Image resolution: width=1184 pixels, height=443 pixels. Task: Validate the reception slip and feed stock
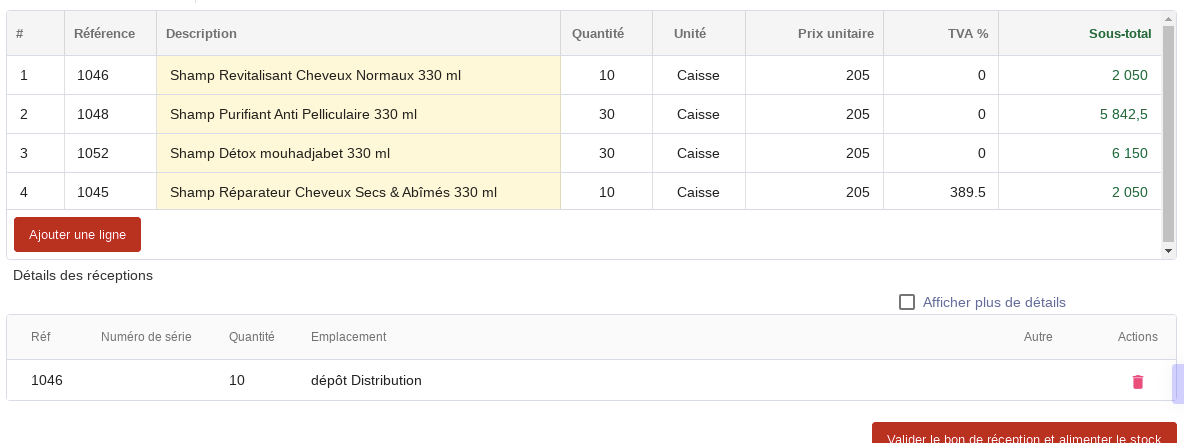[x=1024, y=435]
